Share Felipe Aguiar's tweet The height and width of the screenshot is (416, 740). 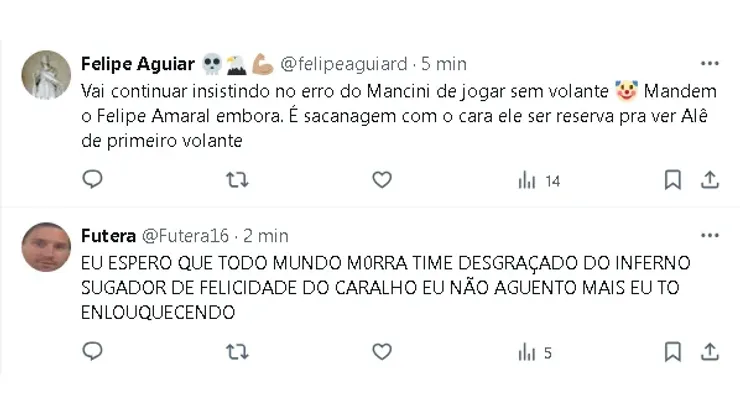(710, 180)
